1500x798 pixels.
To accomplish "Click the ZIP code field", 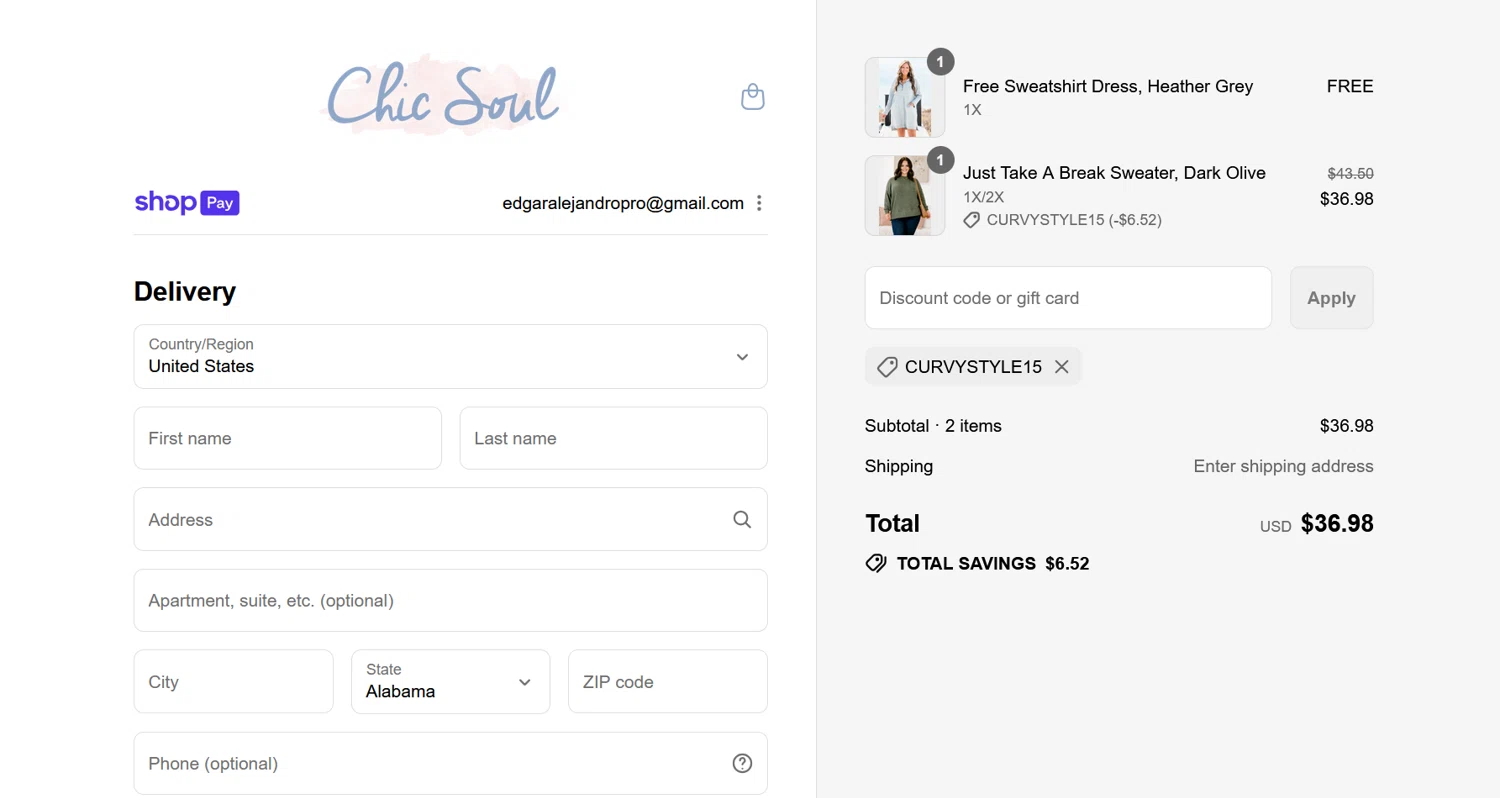I will (668, 682).
